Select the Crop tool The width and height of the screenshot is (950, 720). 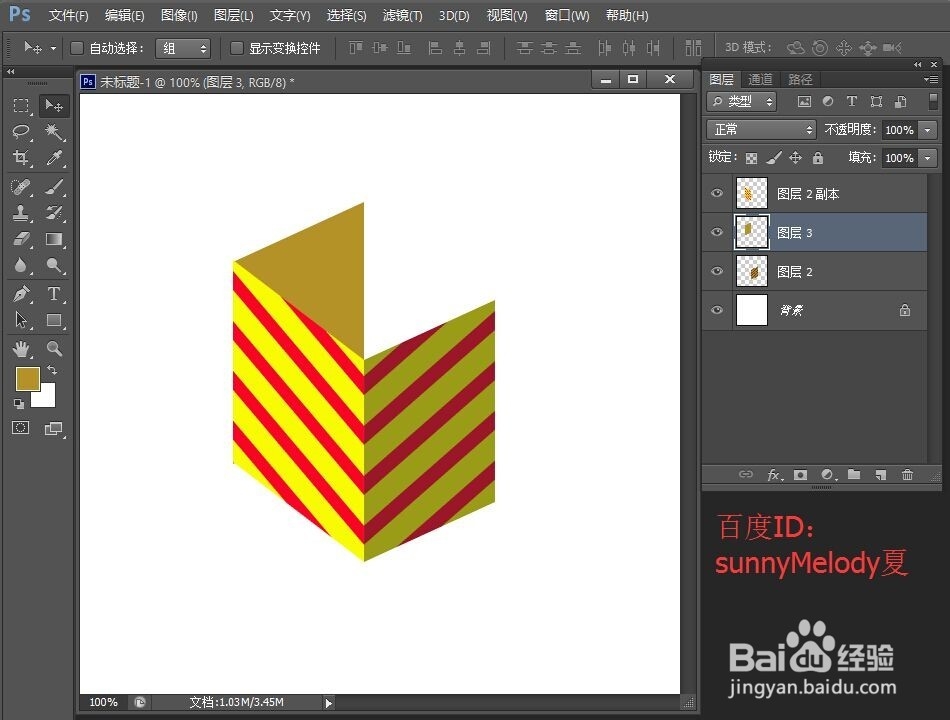[21, 158]
